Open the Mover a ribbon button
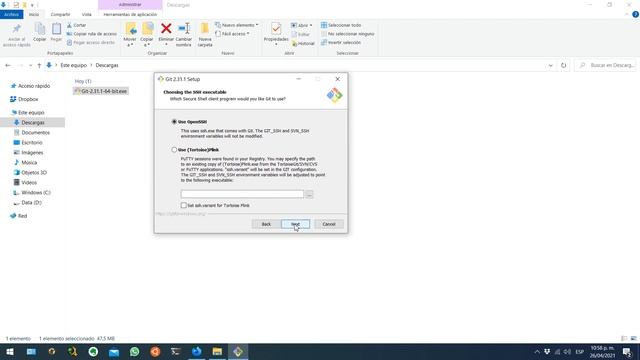Image resolution: width=640 pixels, height=360 pixels. (130, 34)
